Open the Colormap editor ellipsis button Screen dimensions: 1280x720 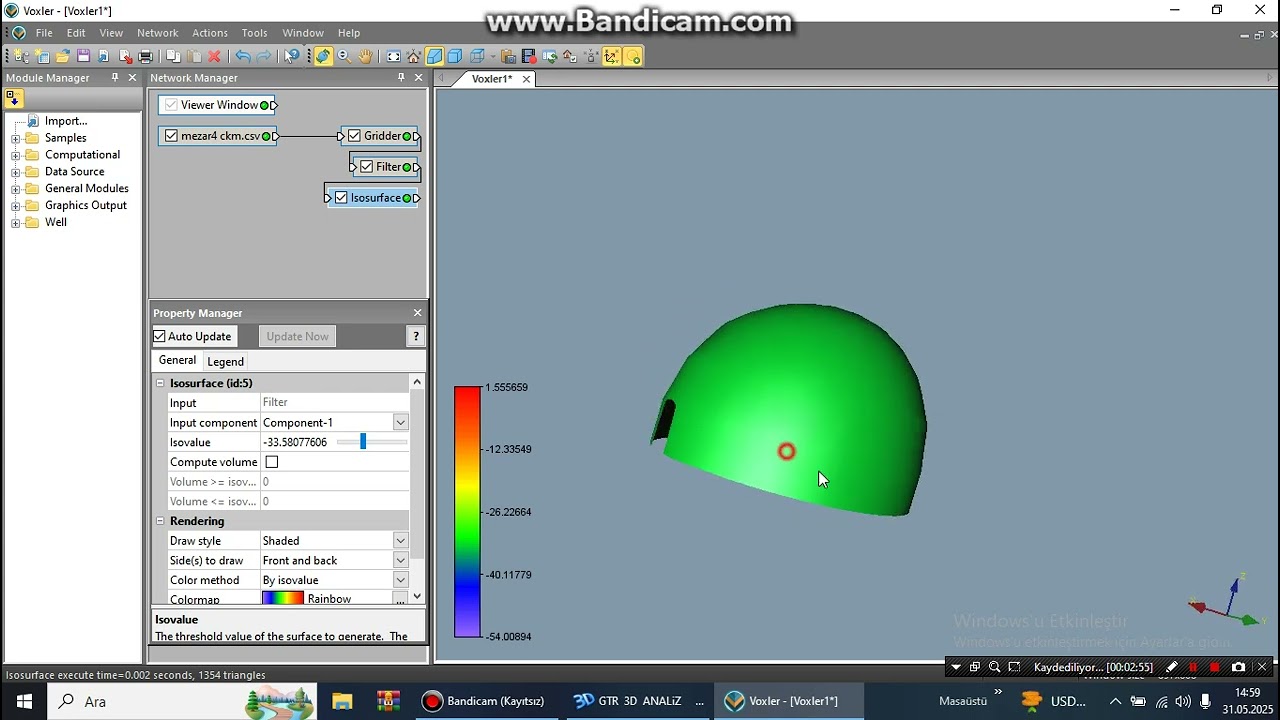tap(400, 599)
